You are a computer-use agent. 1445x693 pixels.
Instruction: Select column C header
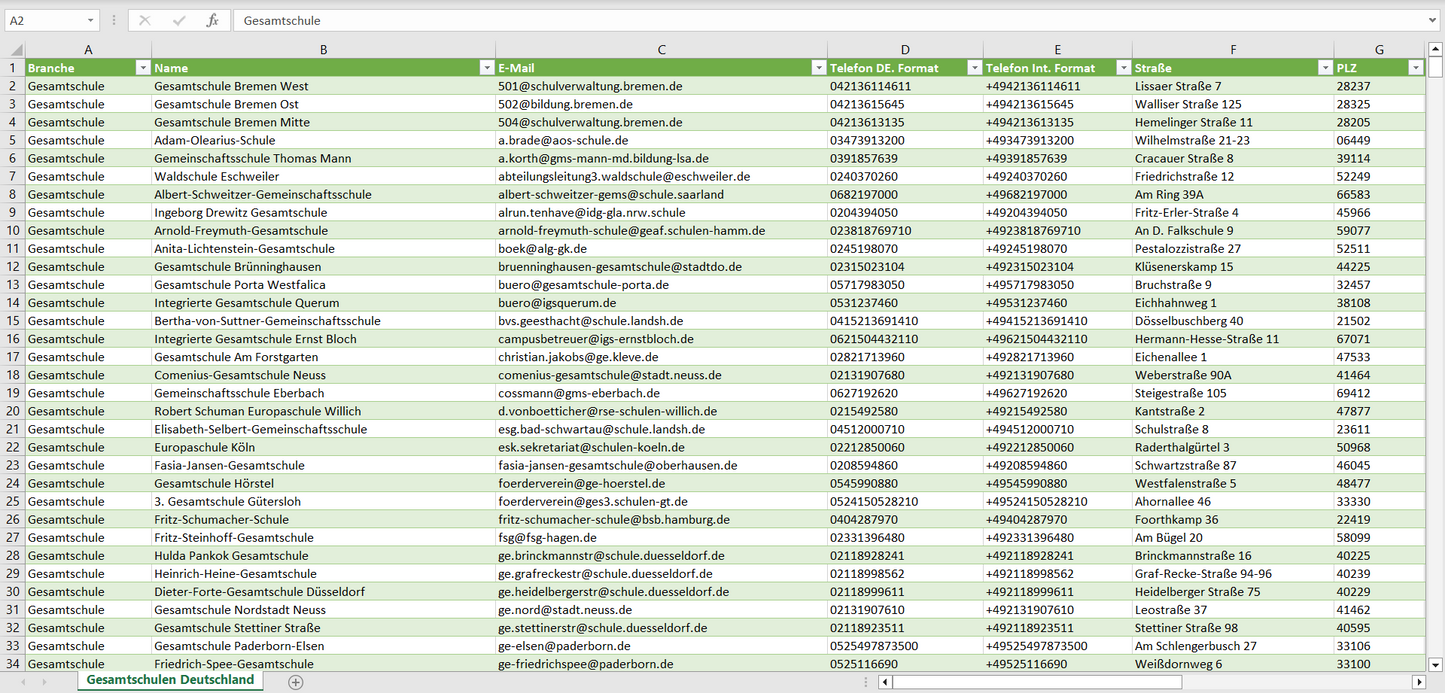pos(661,49)
